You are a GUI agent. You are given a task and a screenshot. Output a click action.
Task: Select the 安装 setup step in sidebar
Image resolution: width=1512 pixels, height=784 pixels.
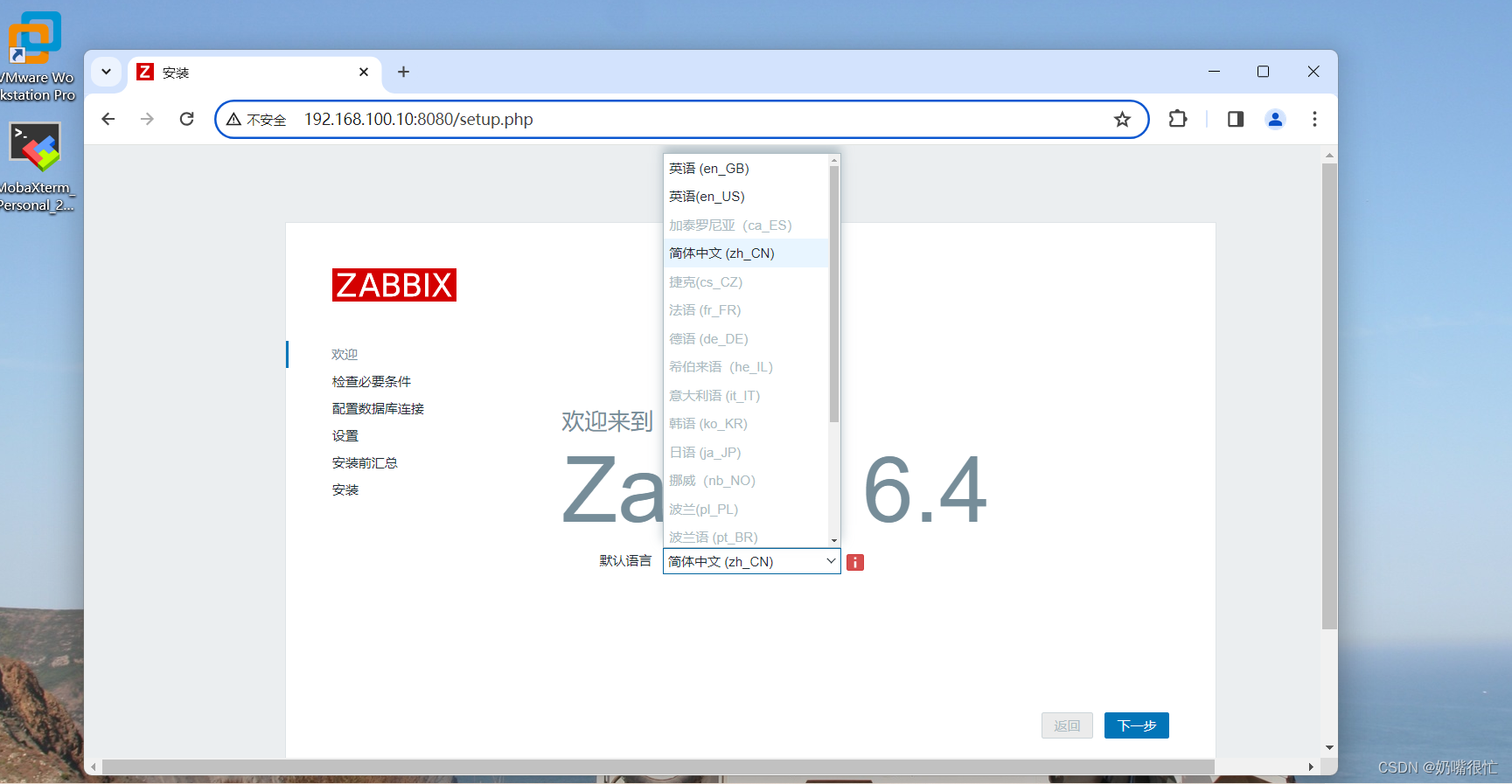[x=345, y=490]
